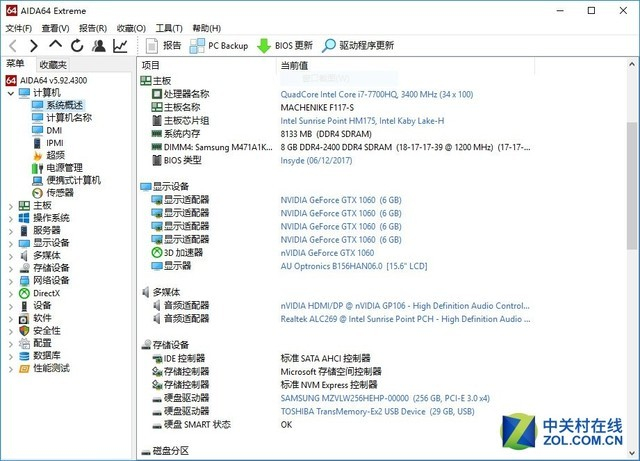640x461 pixels.
Task: Click the 超频 flame icon
Action: (x=37, y=156)
